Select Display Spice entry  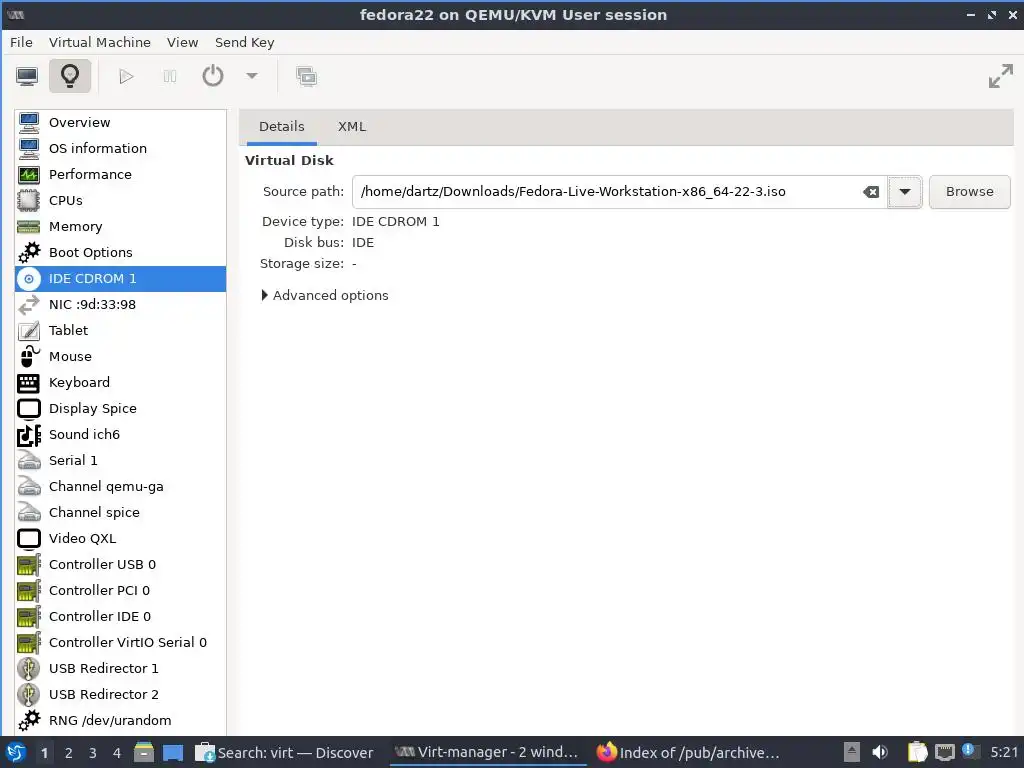click(x=120, y=409)
